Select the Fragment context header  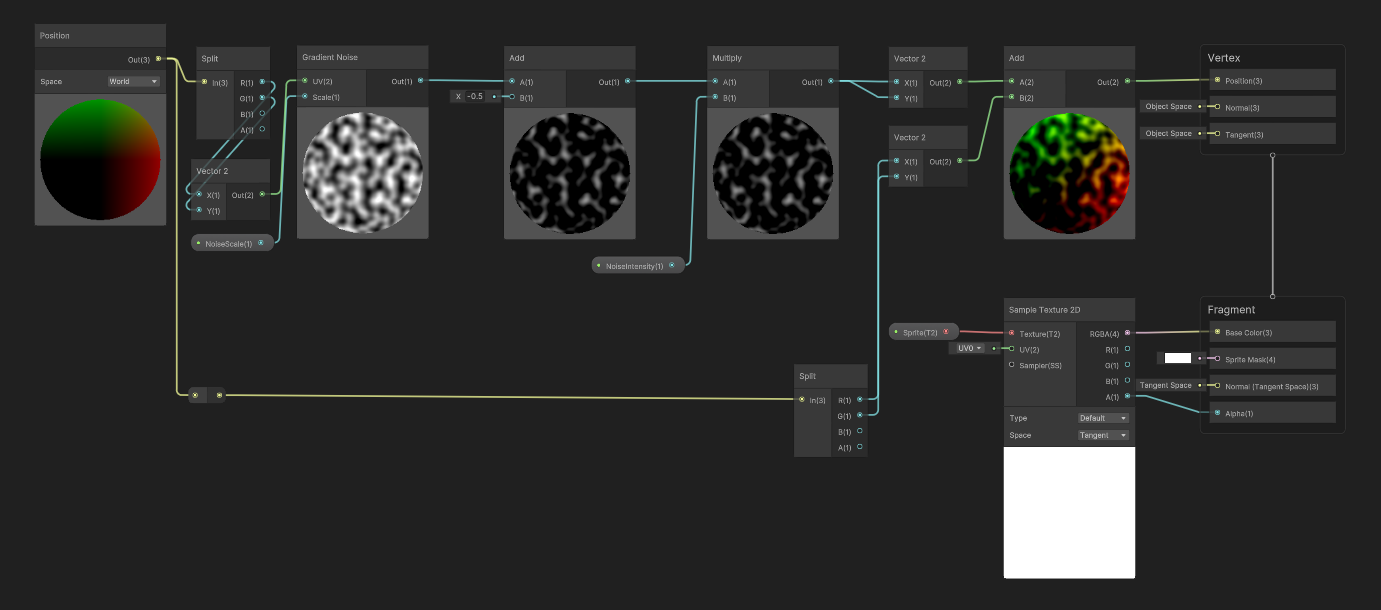coord(1231,310)
